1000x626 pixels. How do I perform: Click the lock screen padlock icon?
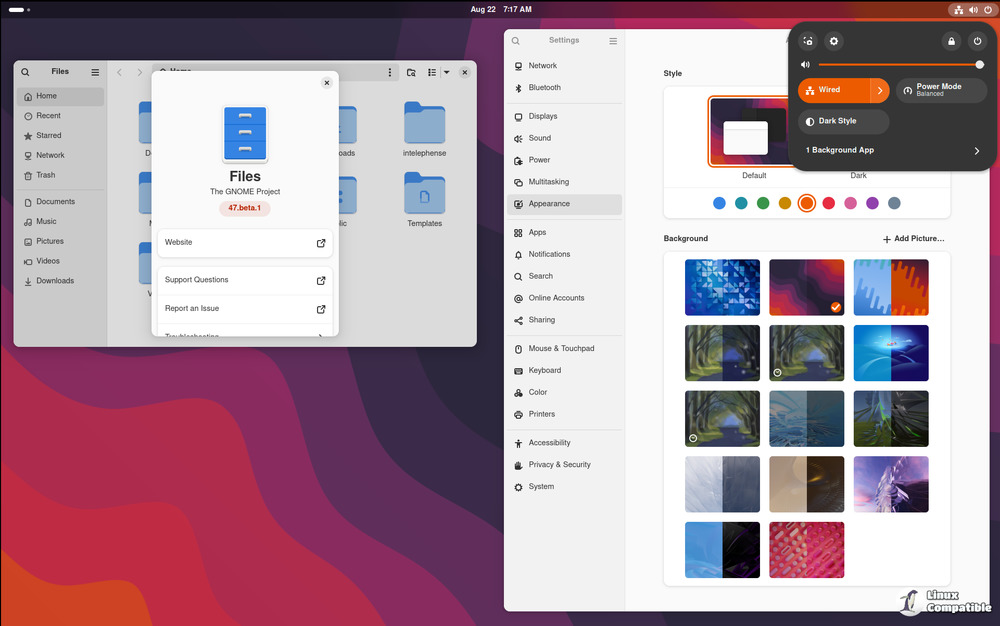pyautogui.click(x=951, y=41)
